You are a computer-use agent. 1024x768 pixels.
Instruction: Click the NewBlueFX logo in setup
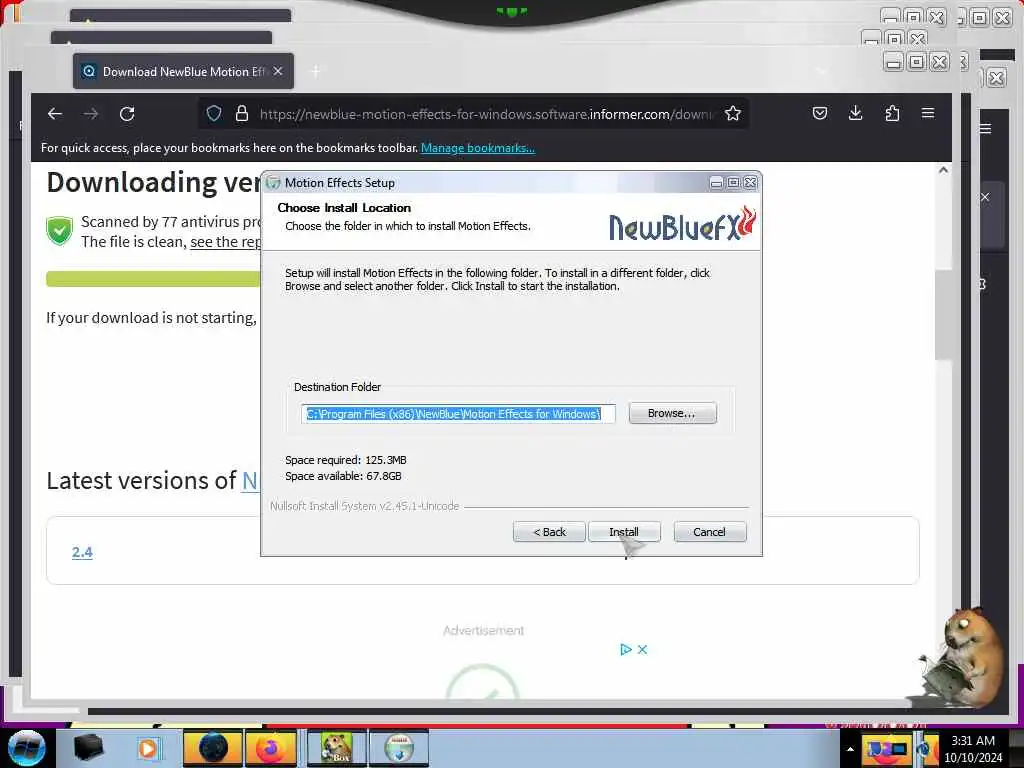point(682,224)
